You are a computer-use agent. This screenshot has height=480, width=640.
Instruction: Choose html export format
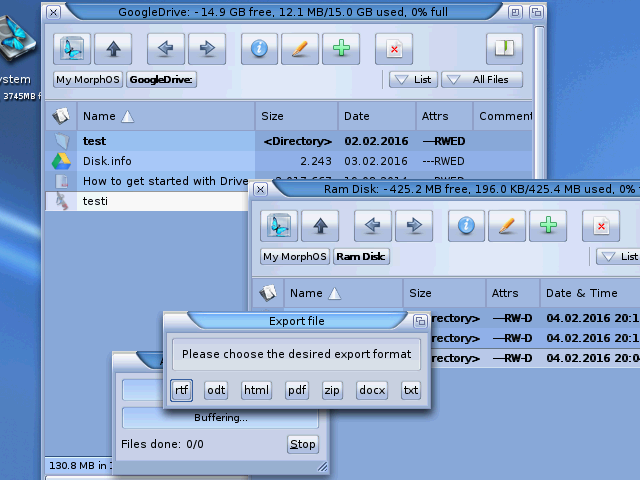256,390
